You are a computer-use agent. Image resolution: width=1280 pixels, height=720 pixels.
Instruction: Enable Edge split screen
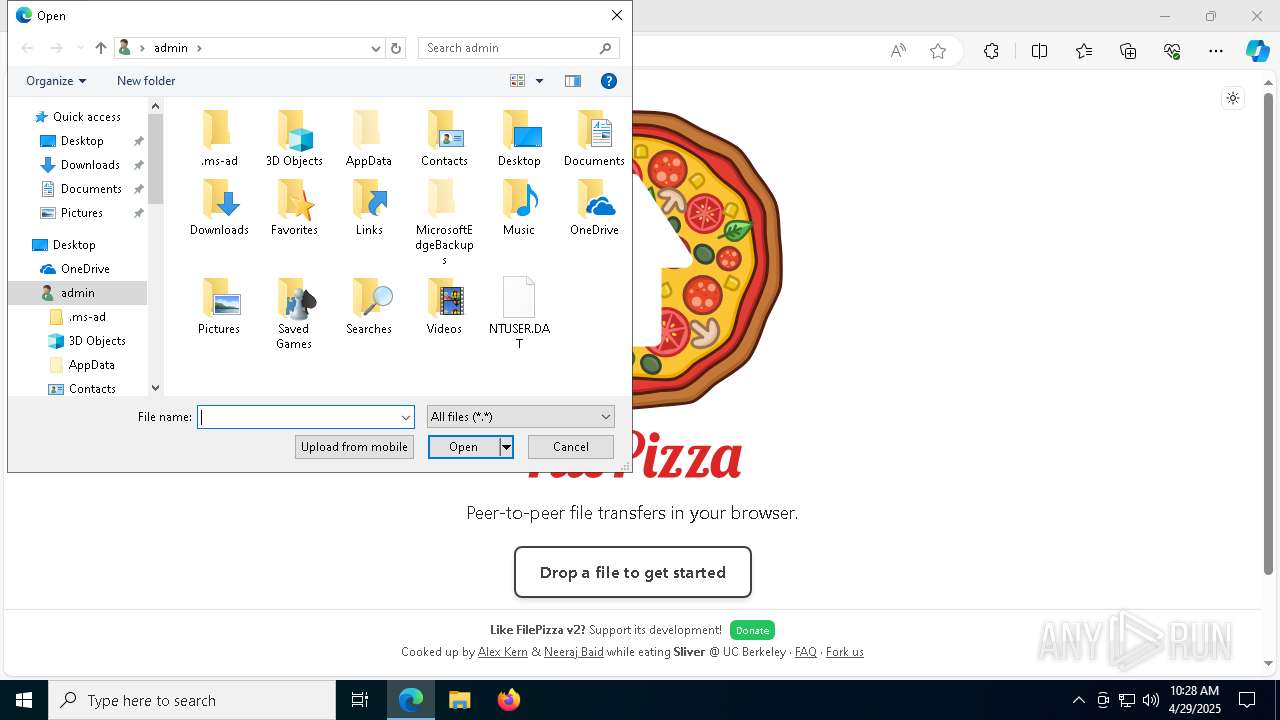point(1039,51)
